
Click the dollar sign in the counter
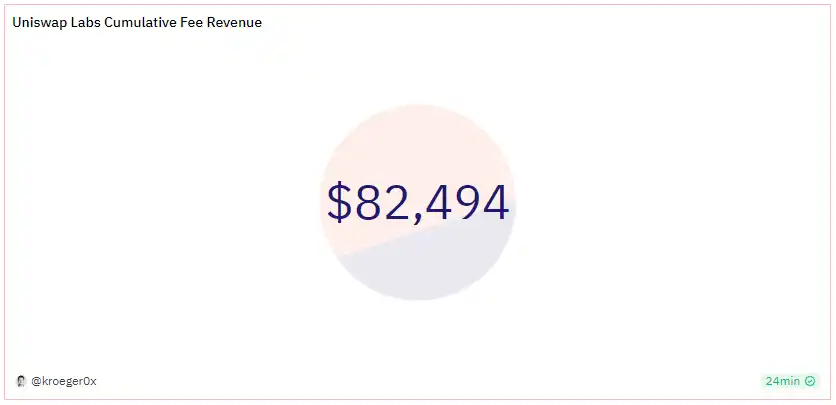pos(340,203)
